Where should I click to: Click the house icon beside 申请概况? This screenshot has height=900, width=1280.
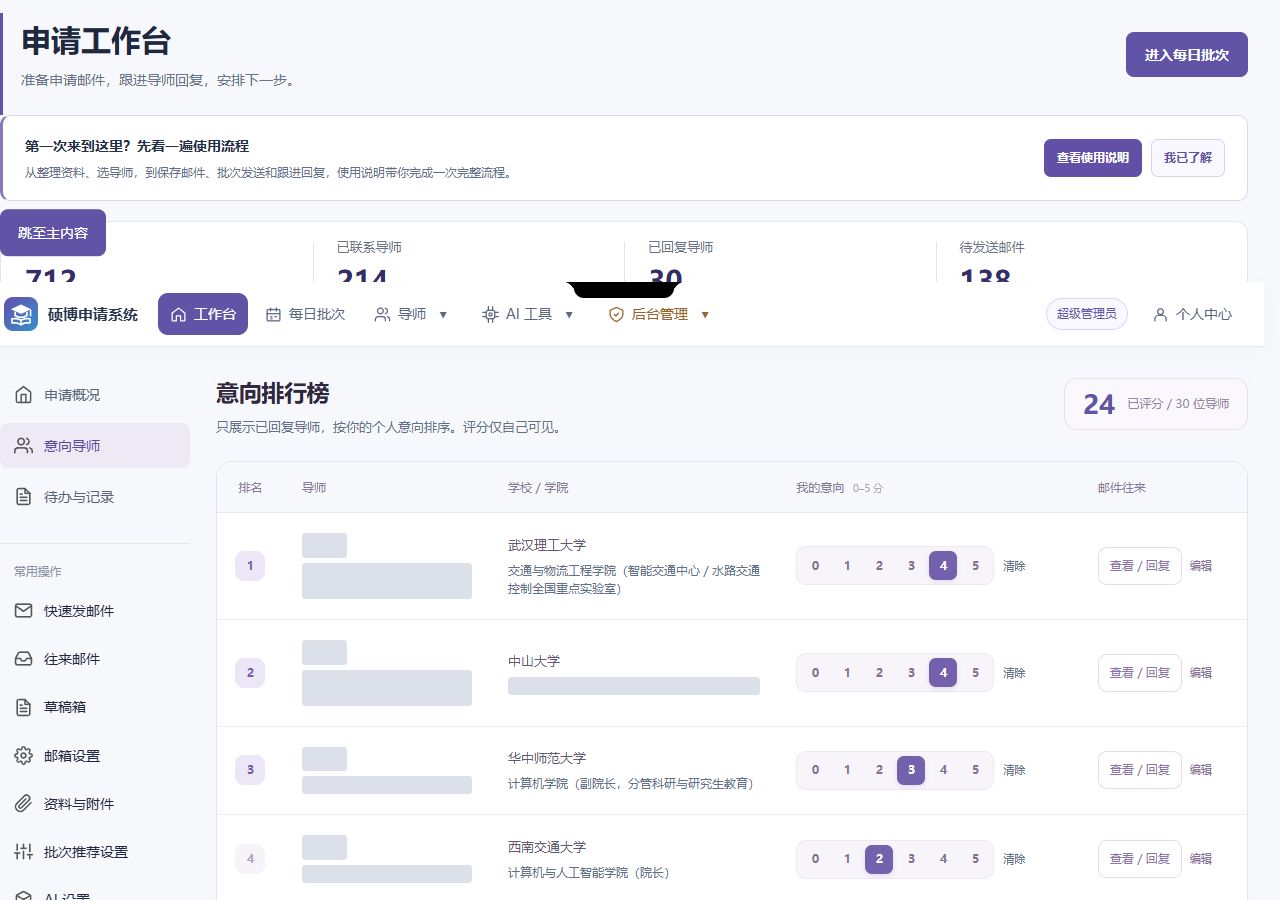pyautogui.click(x=24, y=395)
